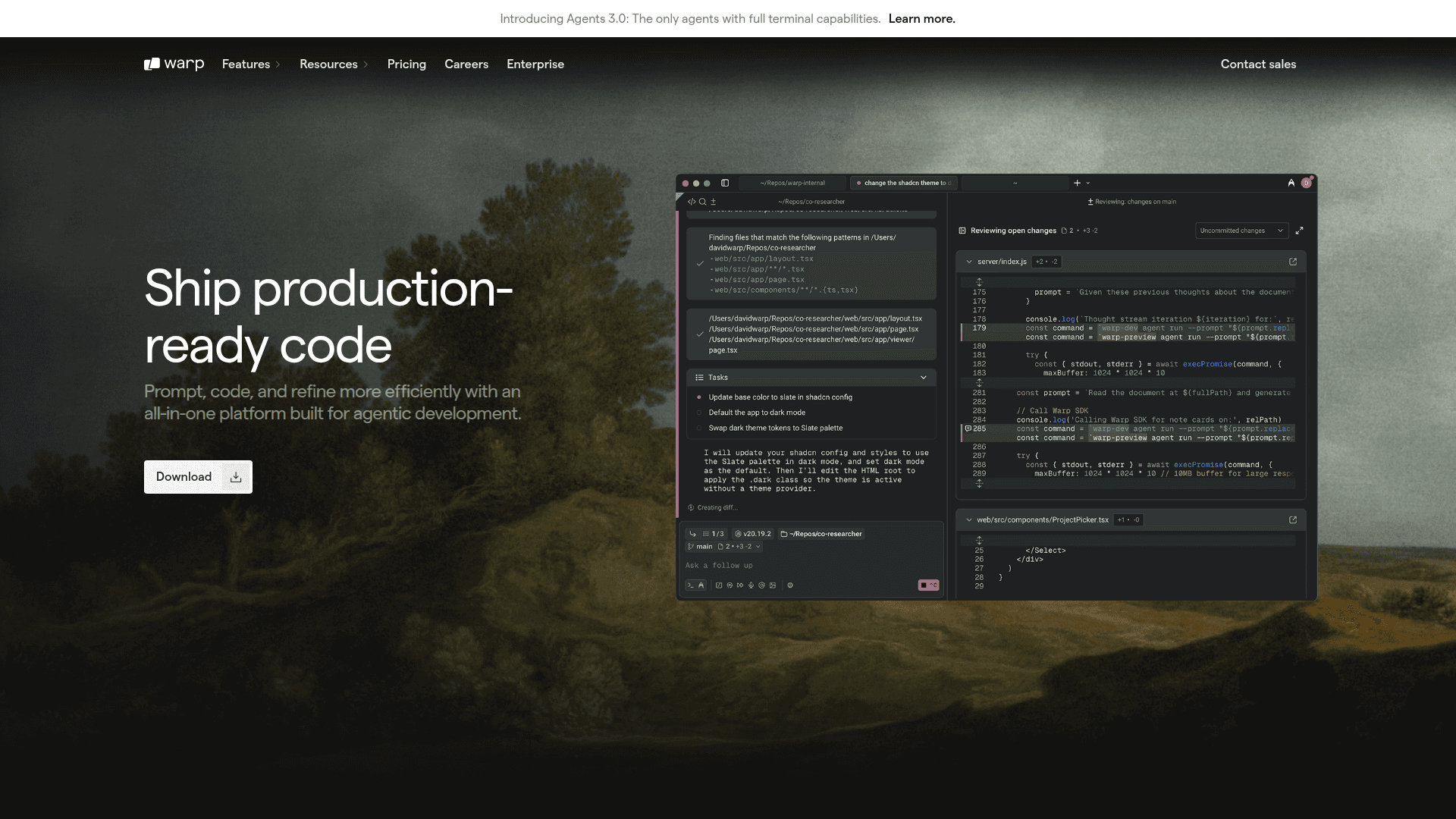This screenshot has width=1456, height=819.
Task: Select the 'Default the app to dark mode' task
Action: click(756, 413)
